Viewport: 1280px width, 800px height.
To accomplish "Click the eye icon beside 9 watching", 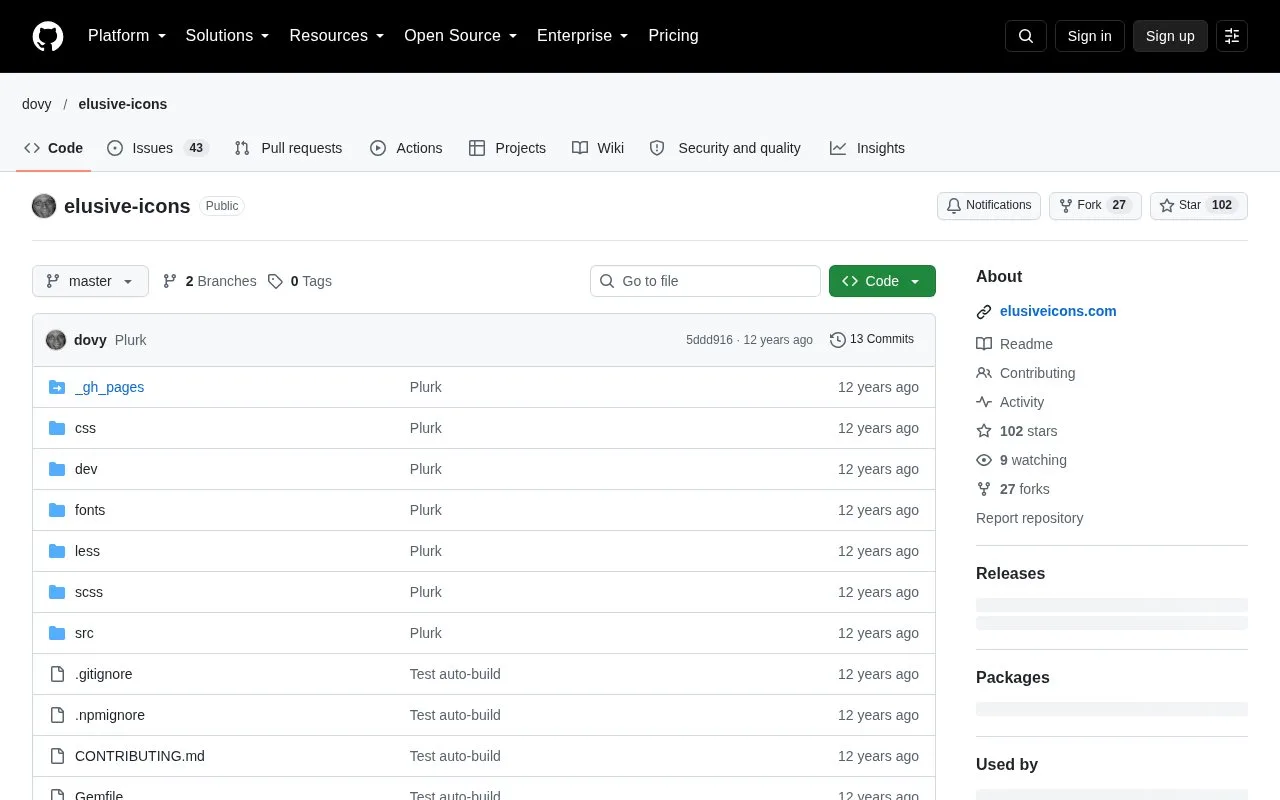I will [x=984, y=460].
